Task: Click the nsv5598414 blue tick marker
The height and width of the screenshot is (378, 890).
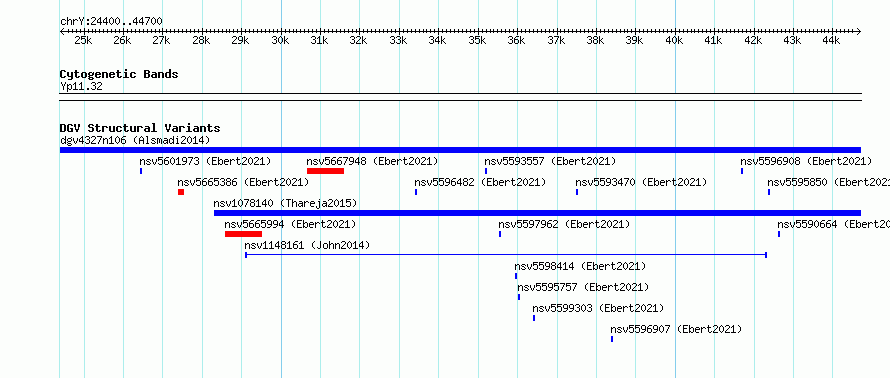Action: coord(516,276)
